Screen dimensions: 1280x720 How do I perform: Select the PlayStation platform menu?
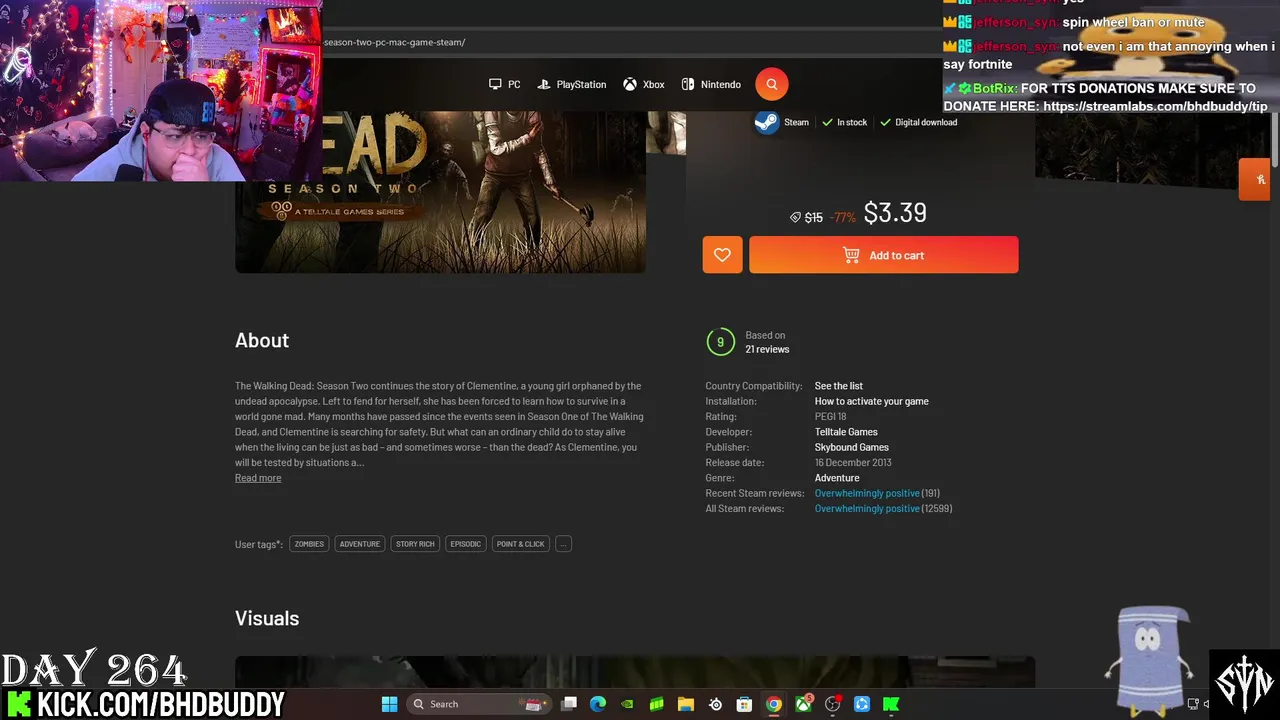[572, 85]
